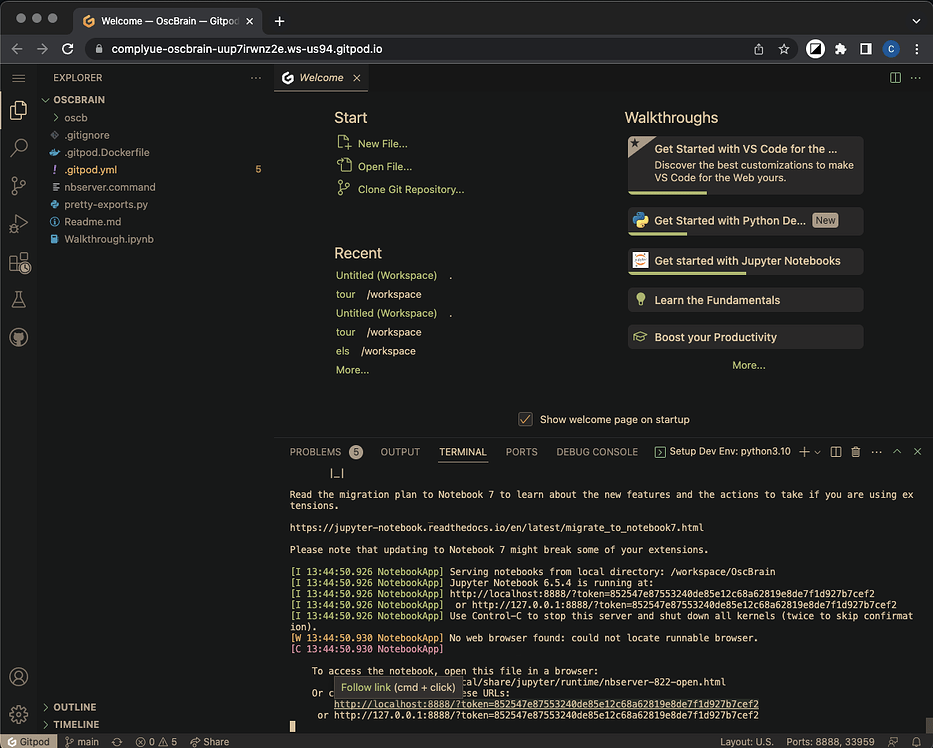Kill terminal using the trash icon

point(855,452)
